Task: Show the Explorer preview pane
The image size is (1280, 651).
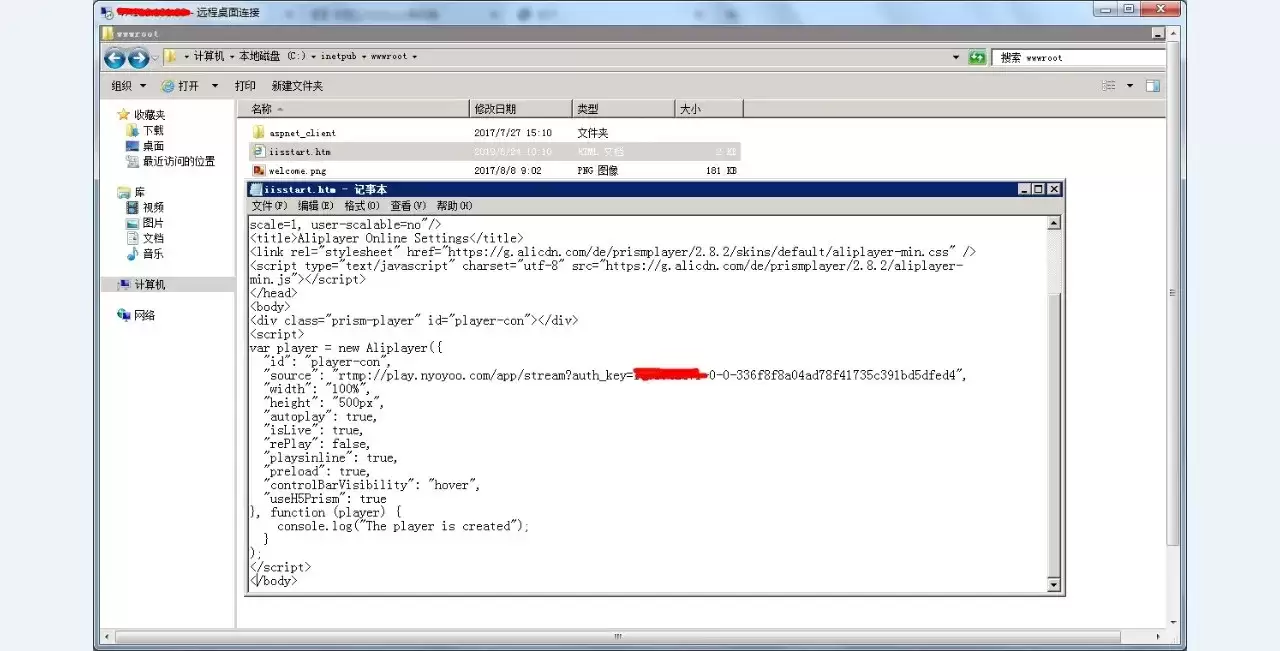Action: tap(1153, 86)
